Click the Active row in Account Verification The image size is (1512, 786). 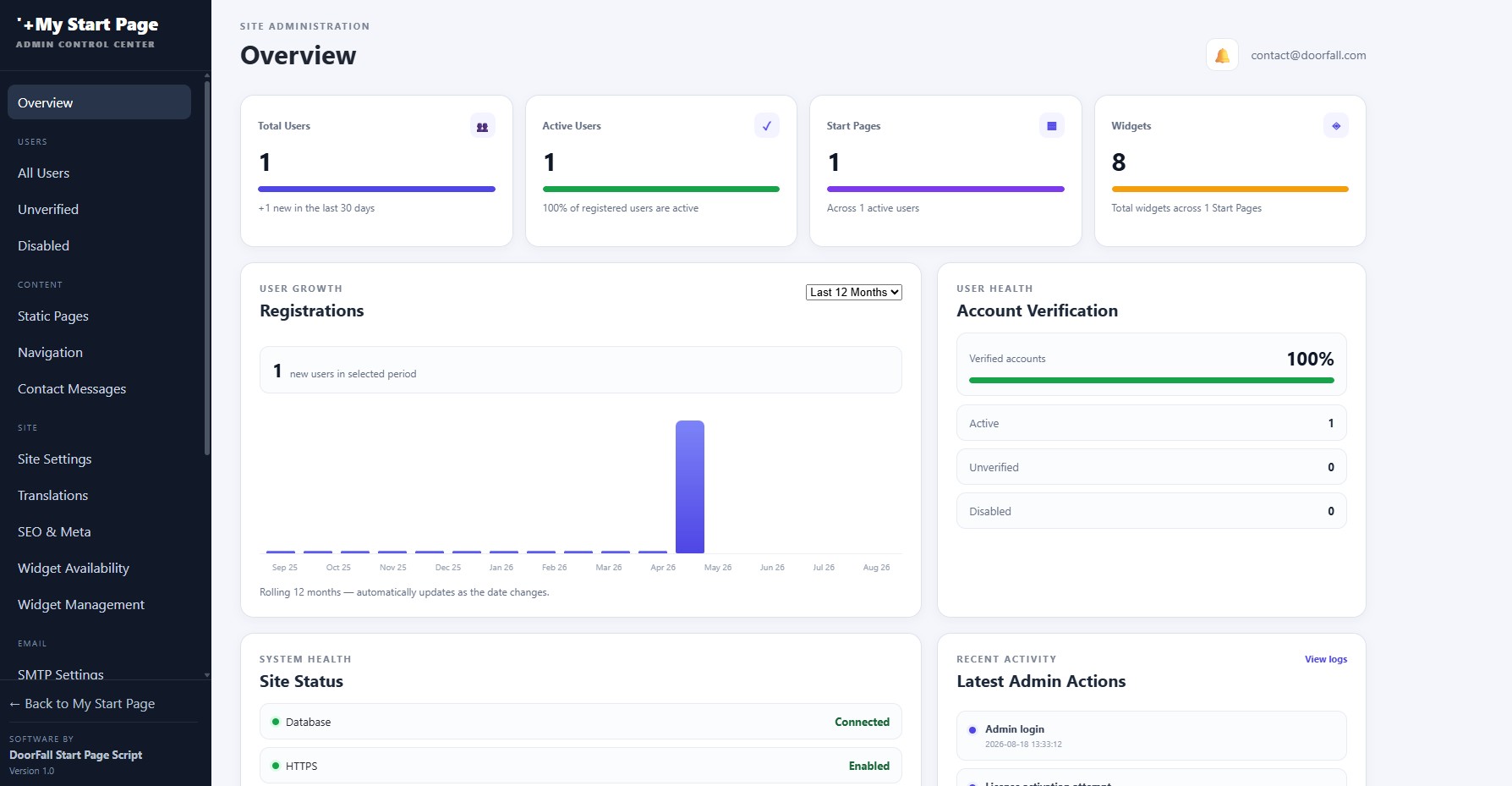pos(1152,423)
